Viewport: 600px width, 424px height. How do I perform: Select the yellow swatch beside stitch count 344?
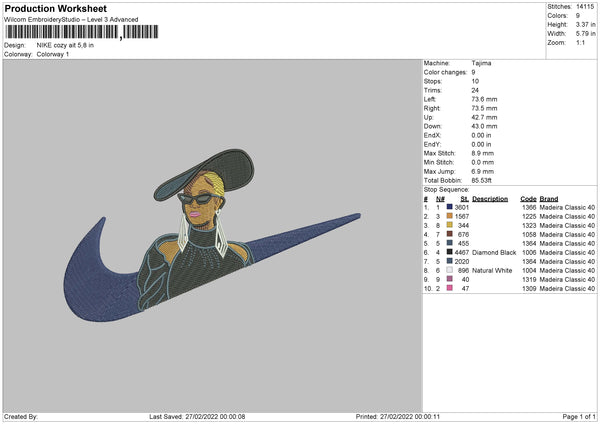coord(449,225)
